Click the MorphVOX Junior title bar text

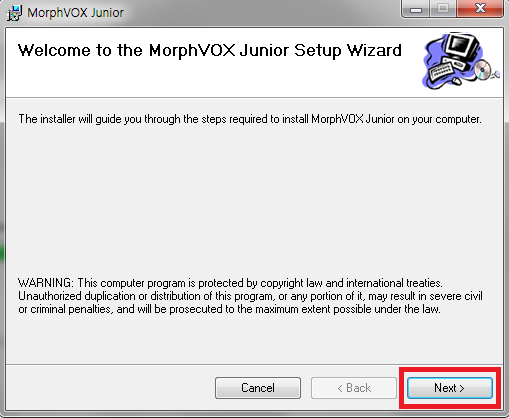point(75,13)
